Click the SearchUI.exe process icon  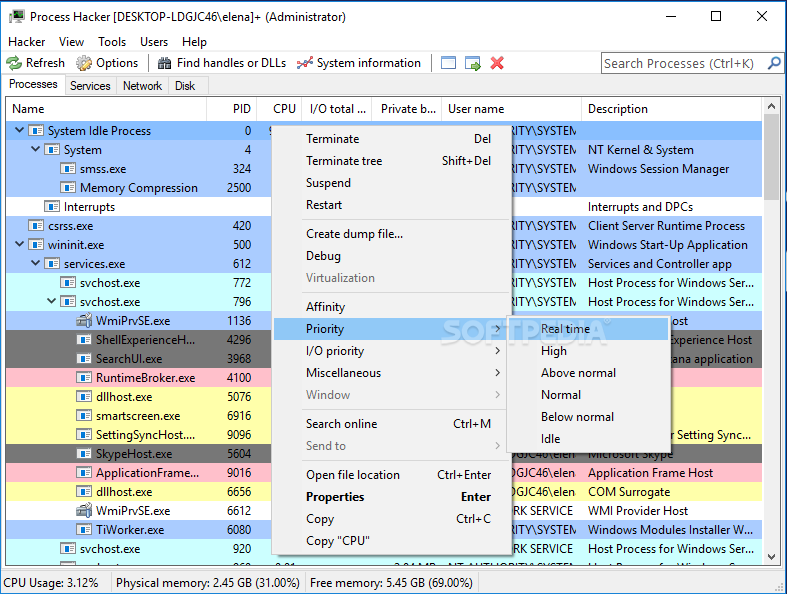pos(84,359)
